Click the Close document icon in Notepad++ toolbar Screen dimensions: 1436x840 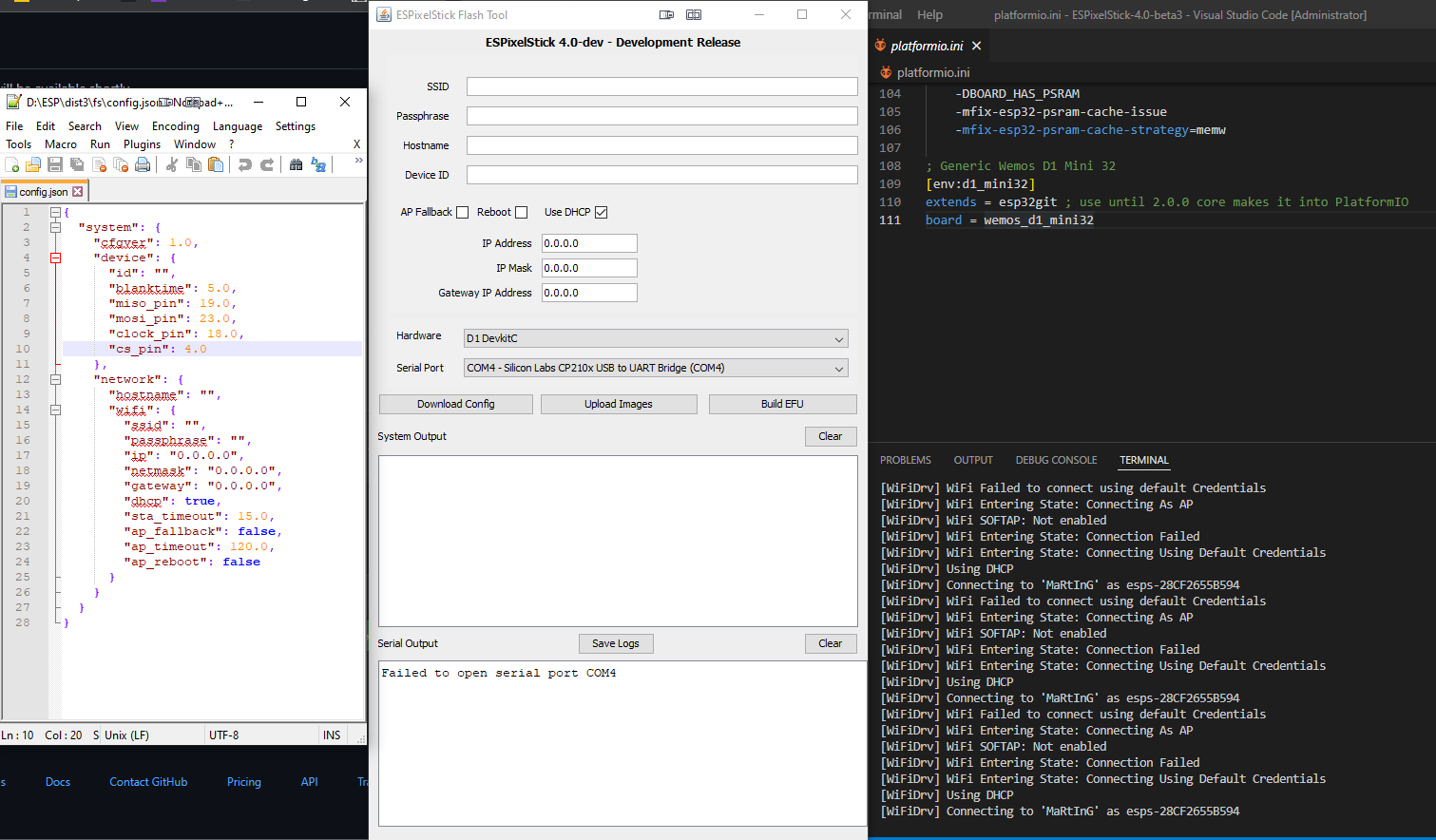point(99,164)
